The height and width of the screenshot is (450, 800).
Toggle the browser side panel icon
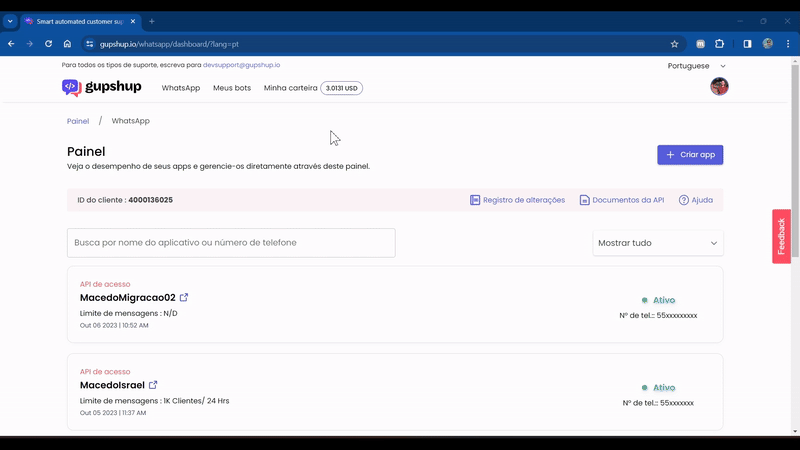click(x=747, y=44)
